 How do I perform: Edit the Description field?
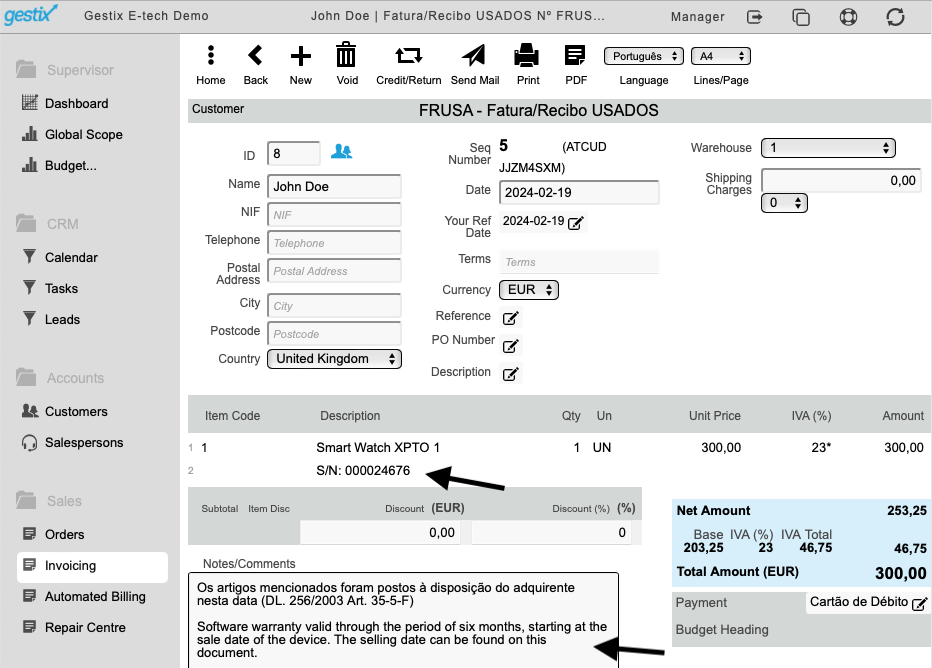511,374
